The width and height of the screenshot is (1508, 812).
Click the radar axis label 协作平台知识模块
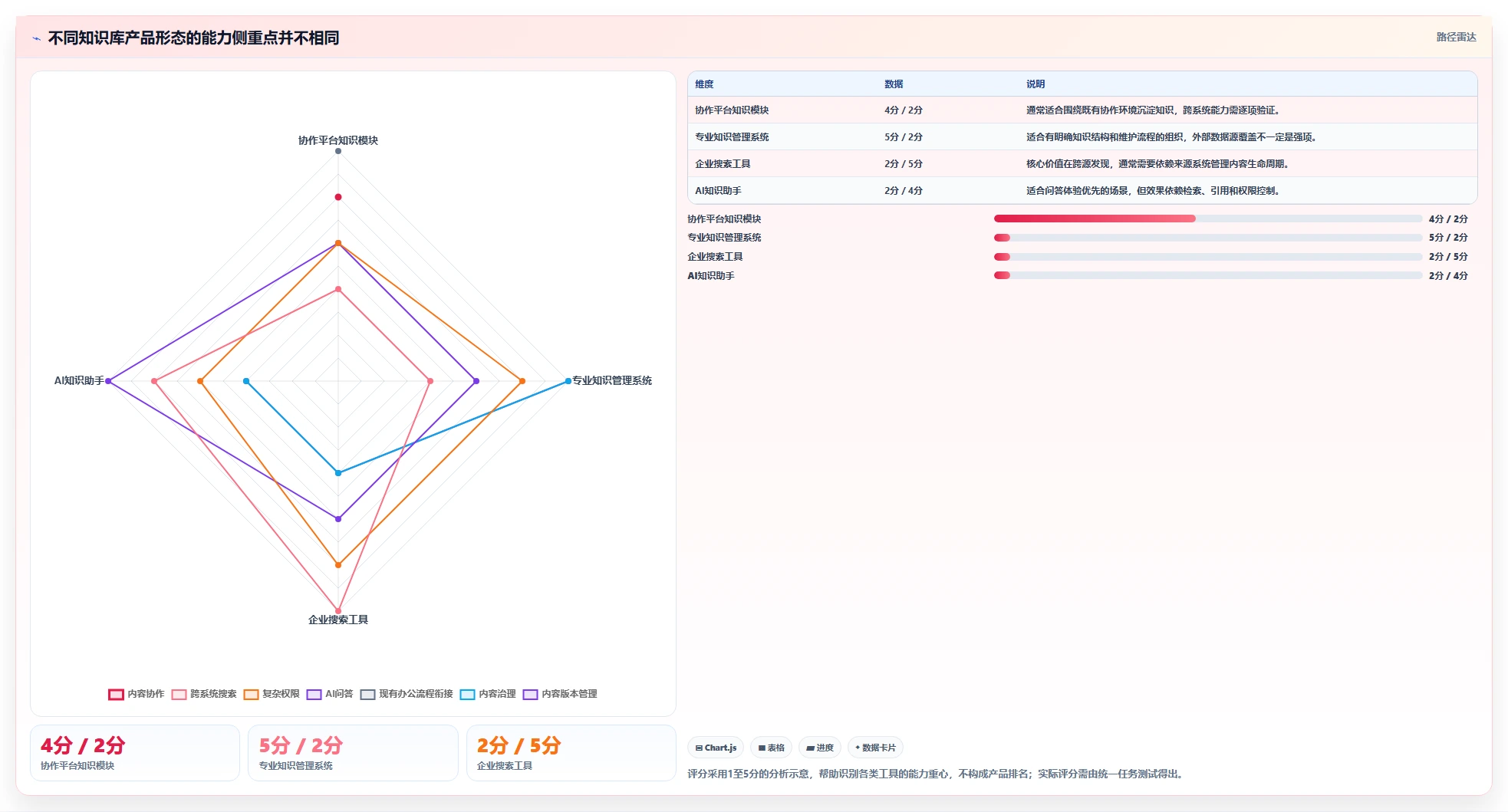pyautogui.click(x=338, y=140)
